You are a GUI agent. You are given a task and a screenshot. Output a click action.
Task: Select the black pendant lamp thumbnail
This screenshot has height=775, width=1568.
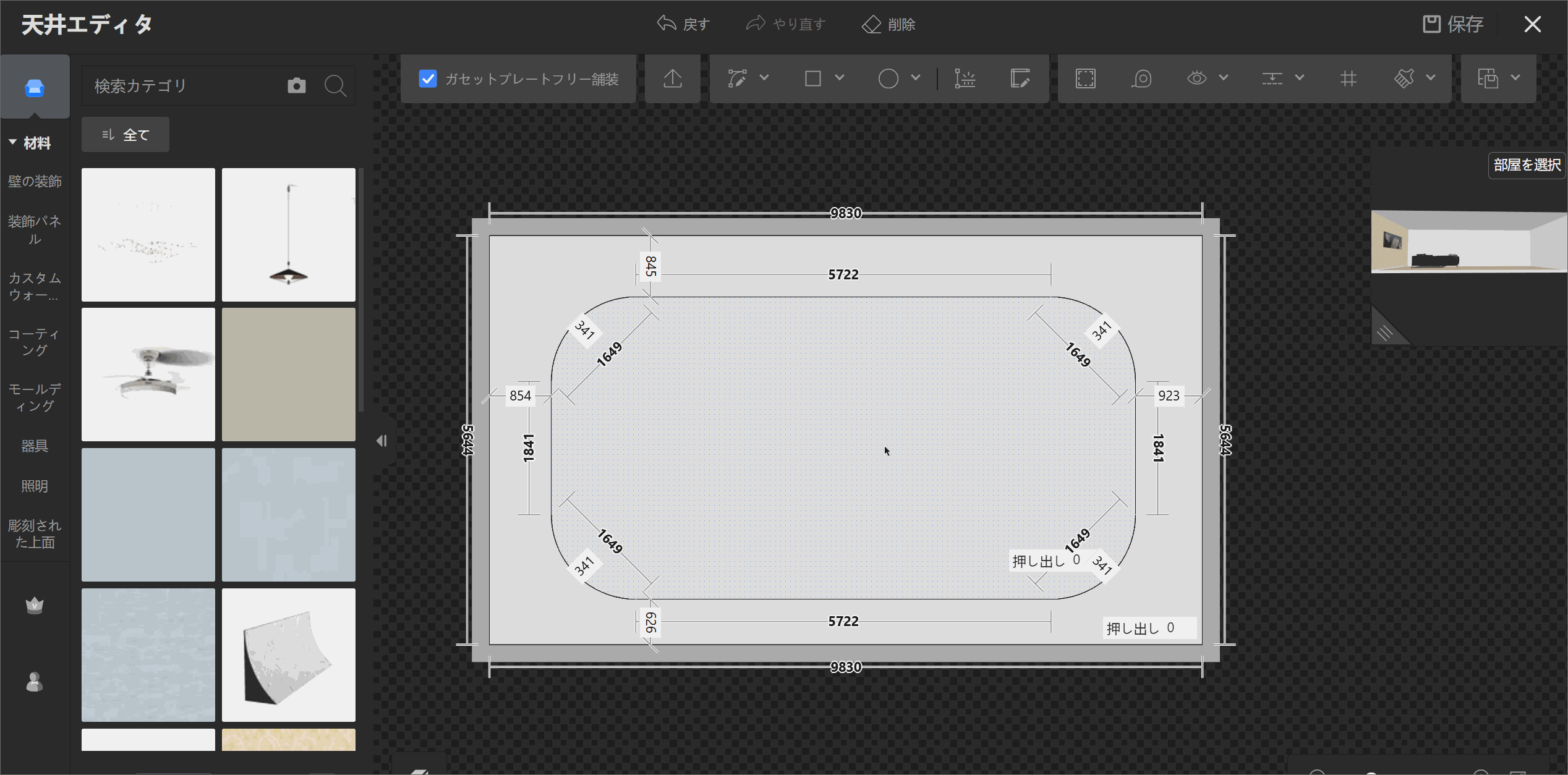coord(289,235)
